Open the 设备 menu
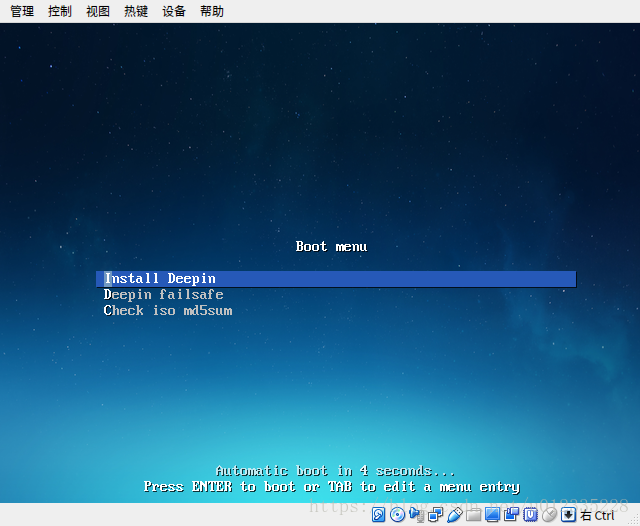Screen dimensions: 640x526 pos(174,11)
